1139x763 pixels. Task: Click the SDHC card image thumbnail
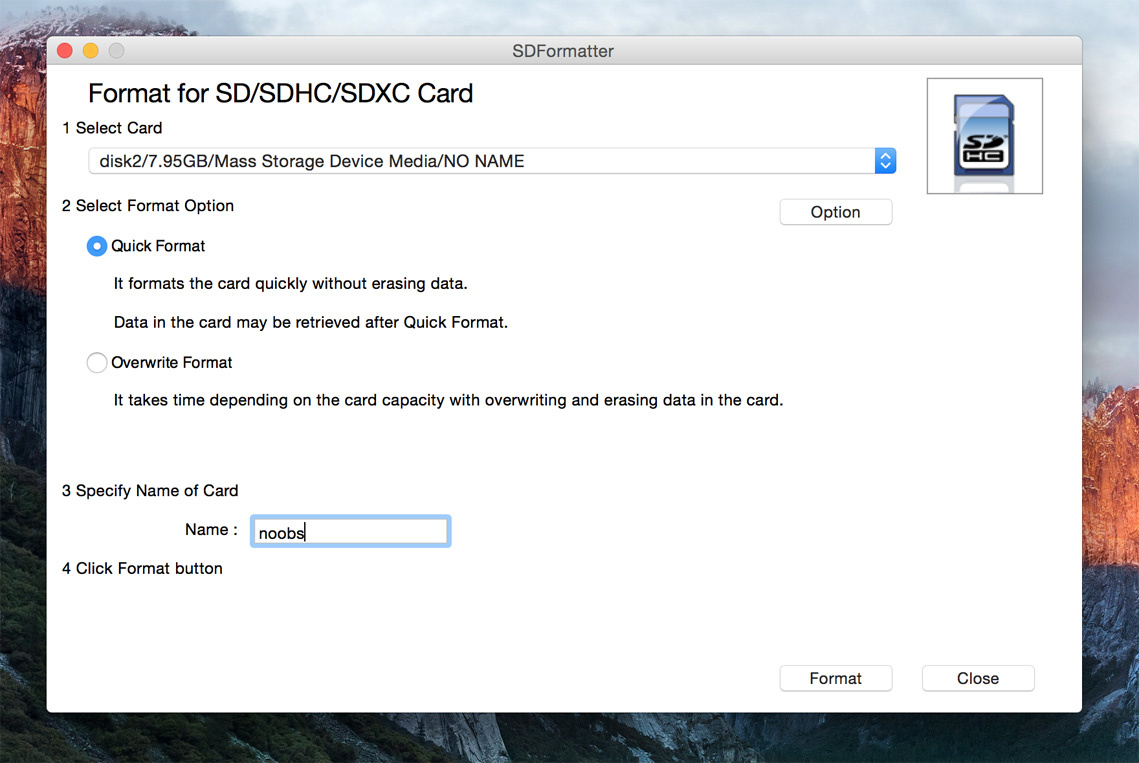(984, 136)
